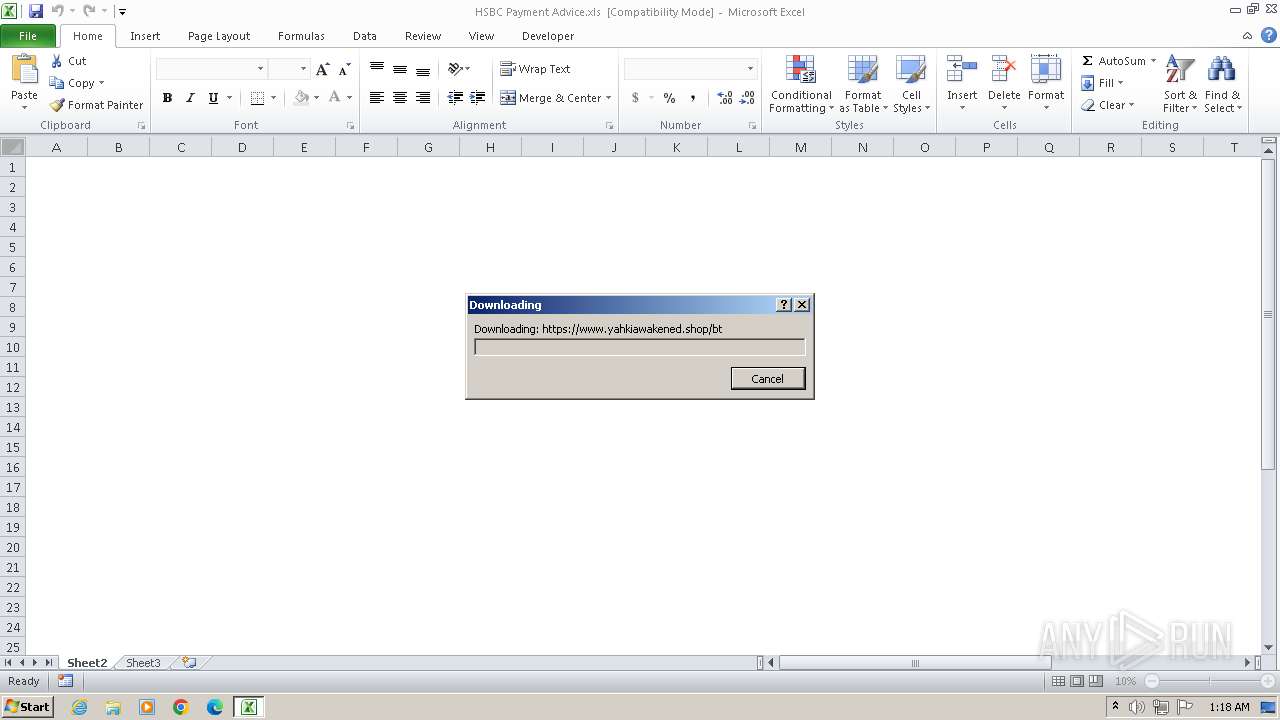Expand the Fill options dropdown

pyautogui.click(x=1120, y=83)
